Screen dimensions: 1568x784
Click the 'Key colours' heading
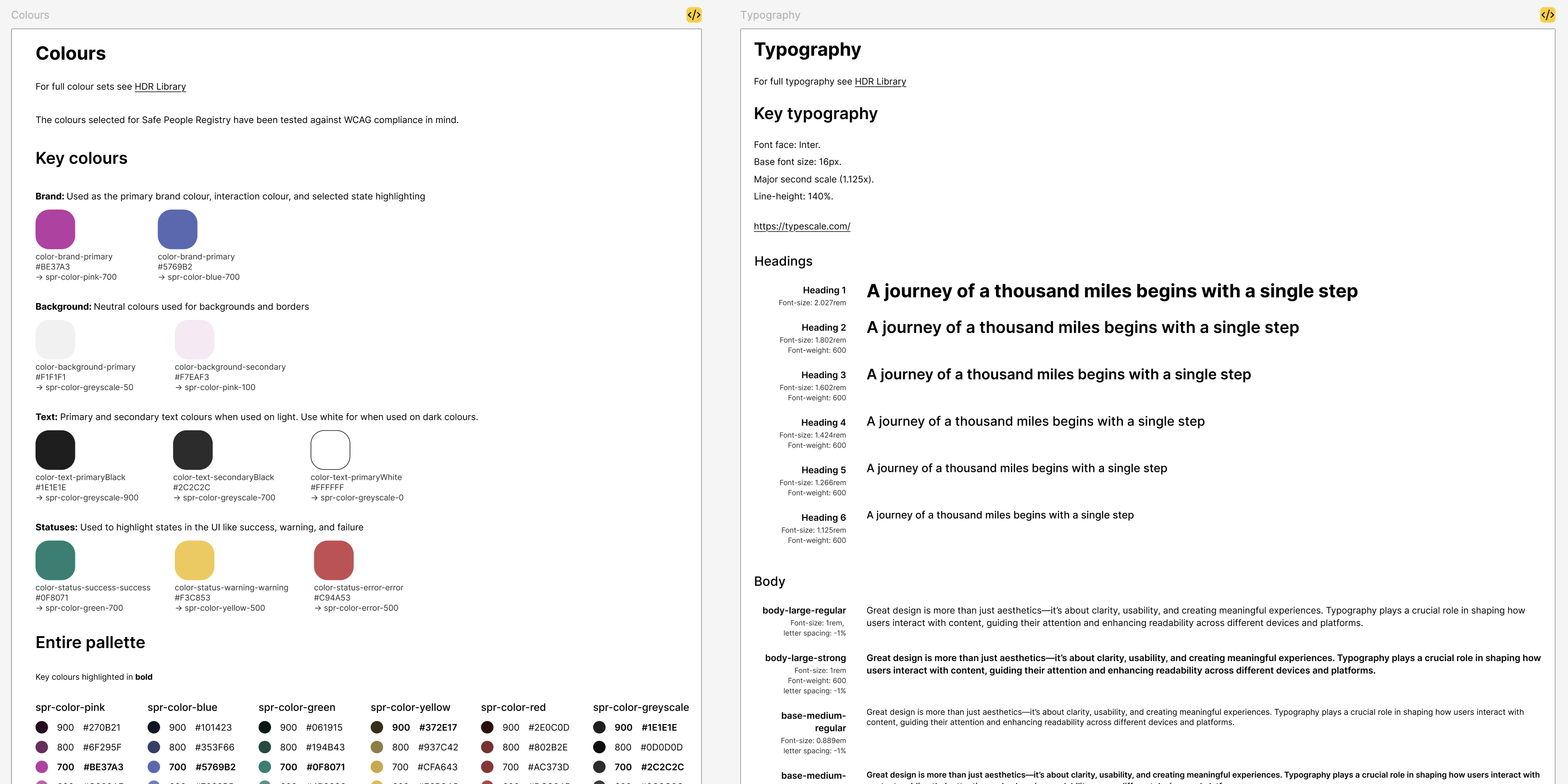(x=82, y=158)
